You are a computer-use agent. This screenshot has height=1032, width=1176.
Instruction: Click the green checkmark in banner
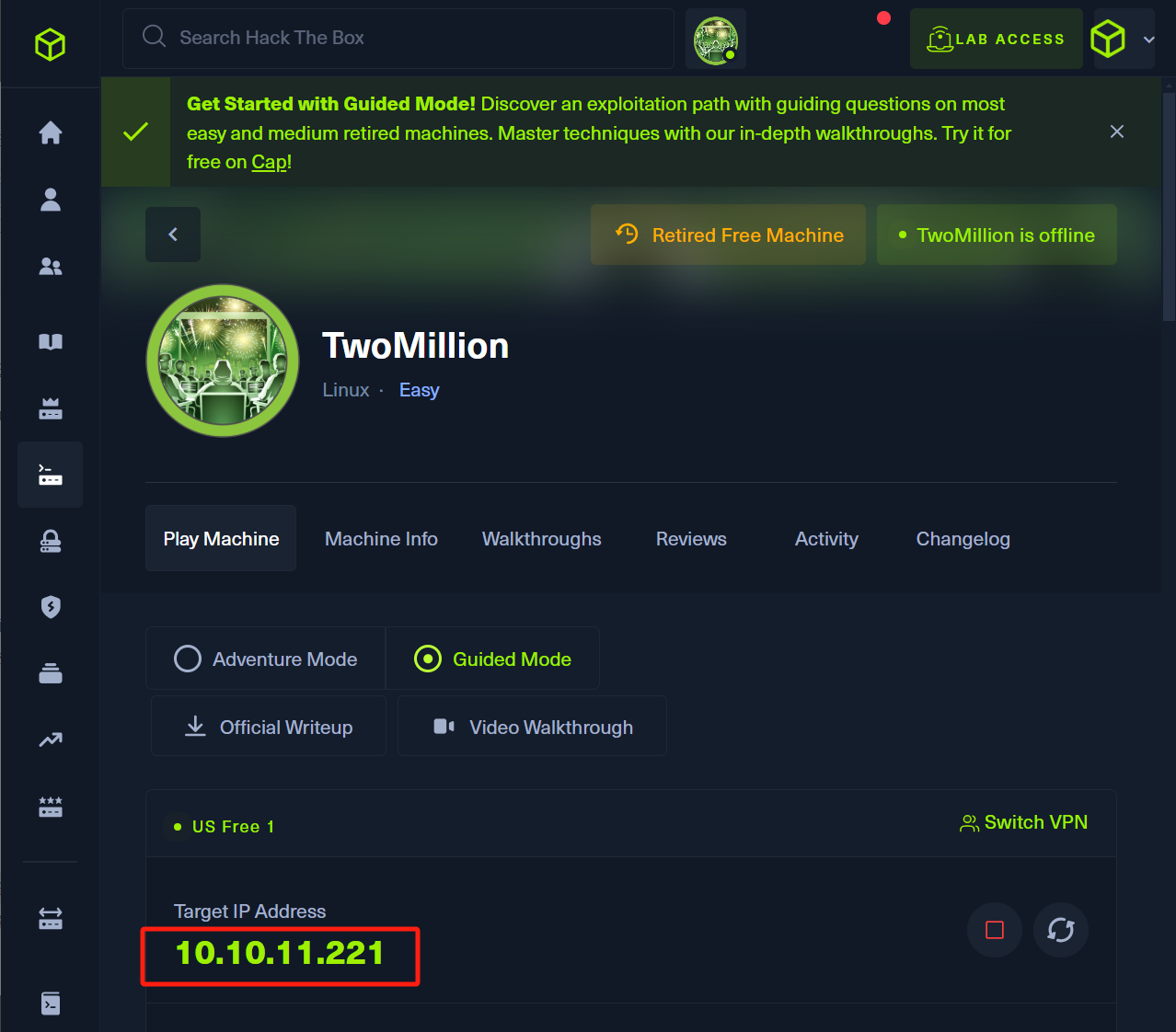pos(136,132)
